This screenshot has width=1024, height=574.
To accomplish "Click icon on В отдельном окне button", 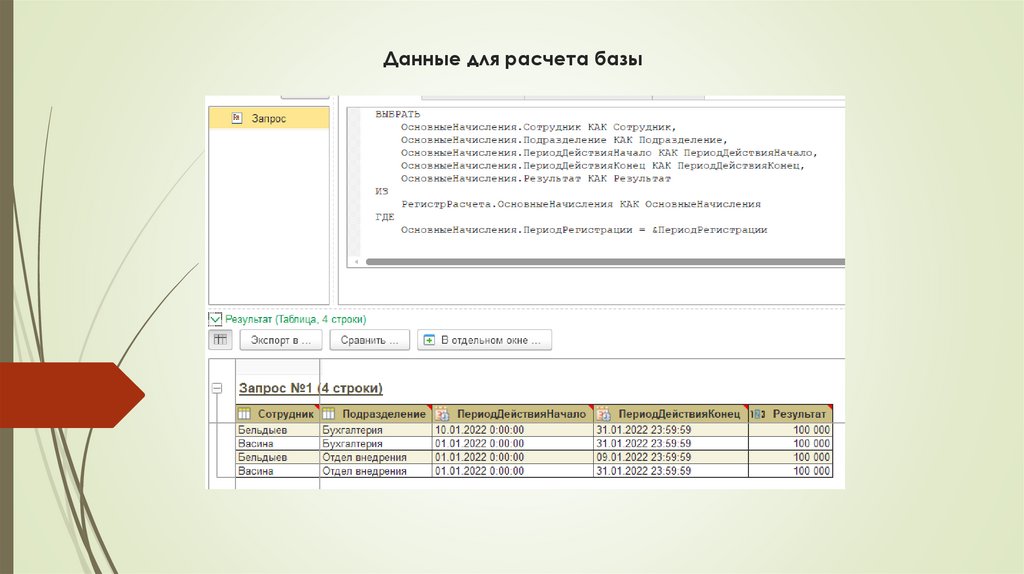I will [429, 340].
